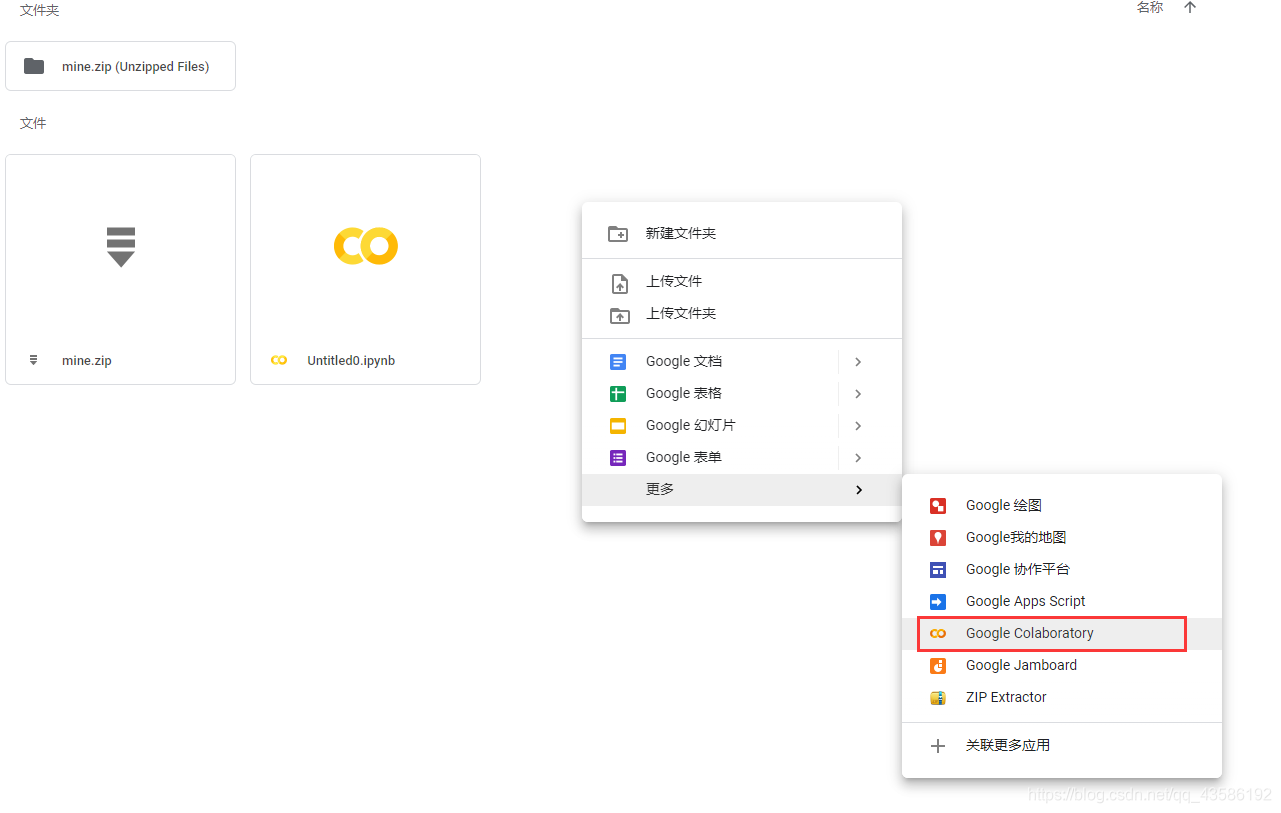Select 新建文件夹 menu entry

pyautogui.click(x=742, y=234)
